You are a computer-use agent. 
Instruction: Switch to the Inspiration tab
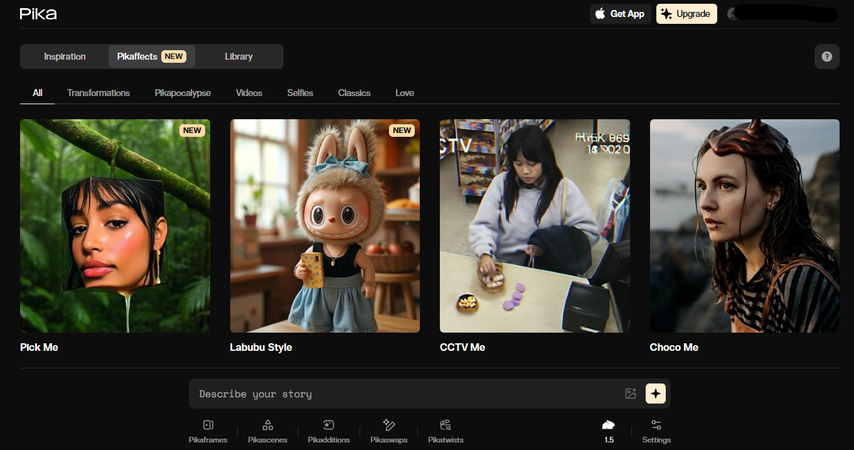tap(65, 57)
